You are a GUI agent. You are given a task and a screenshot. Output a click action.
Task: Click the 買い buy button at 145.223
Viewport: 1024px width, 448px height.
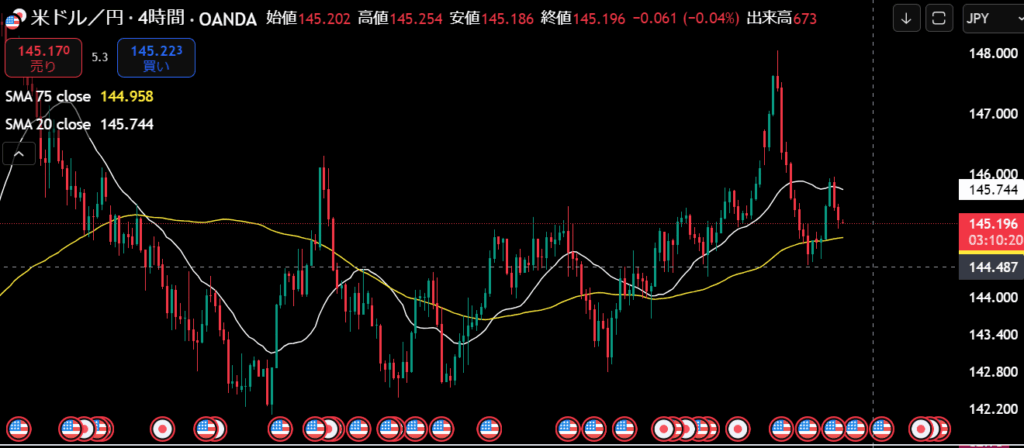156,57
